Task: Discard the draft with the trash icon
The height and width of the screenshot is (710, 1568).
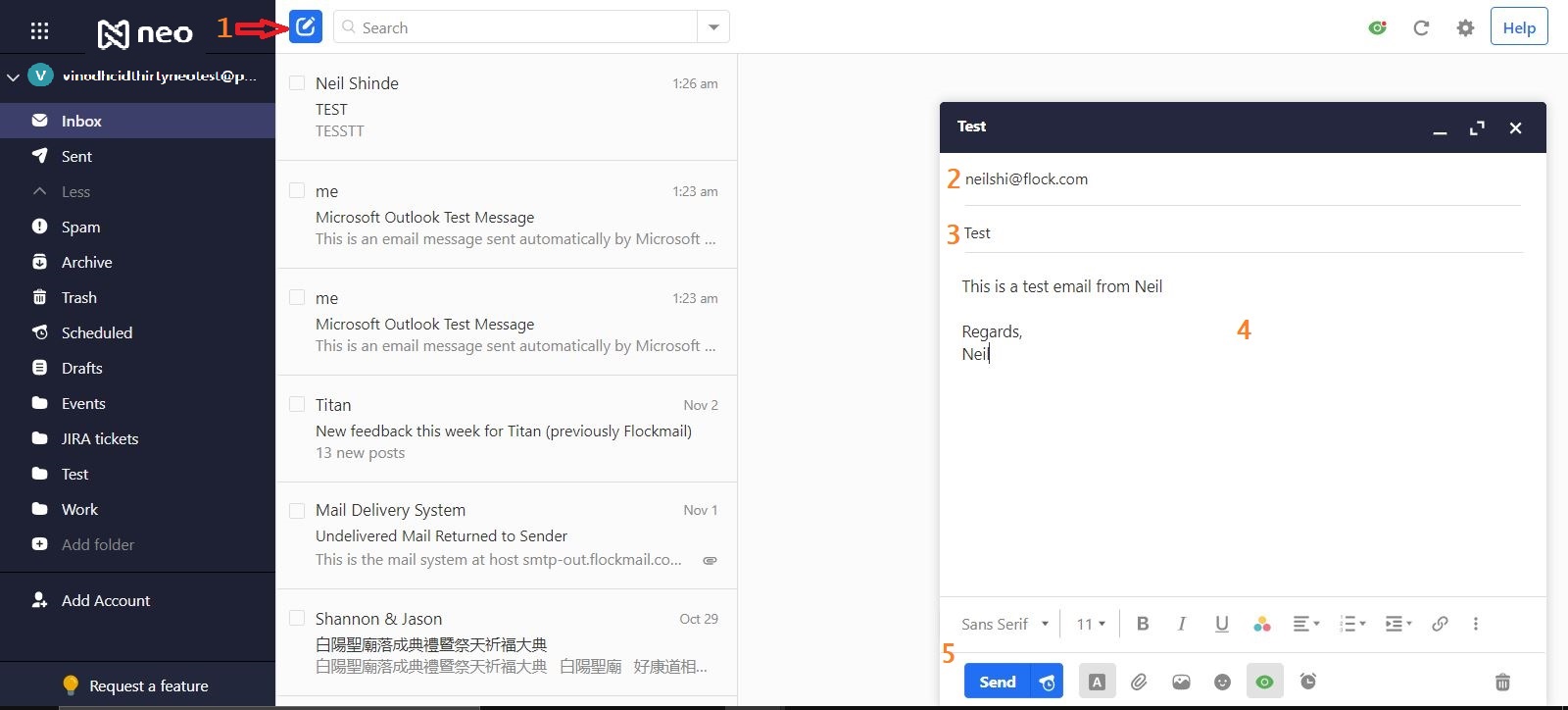Action: click(1502, 682)
